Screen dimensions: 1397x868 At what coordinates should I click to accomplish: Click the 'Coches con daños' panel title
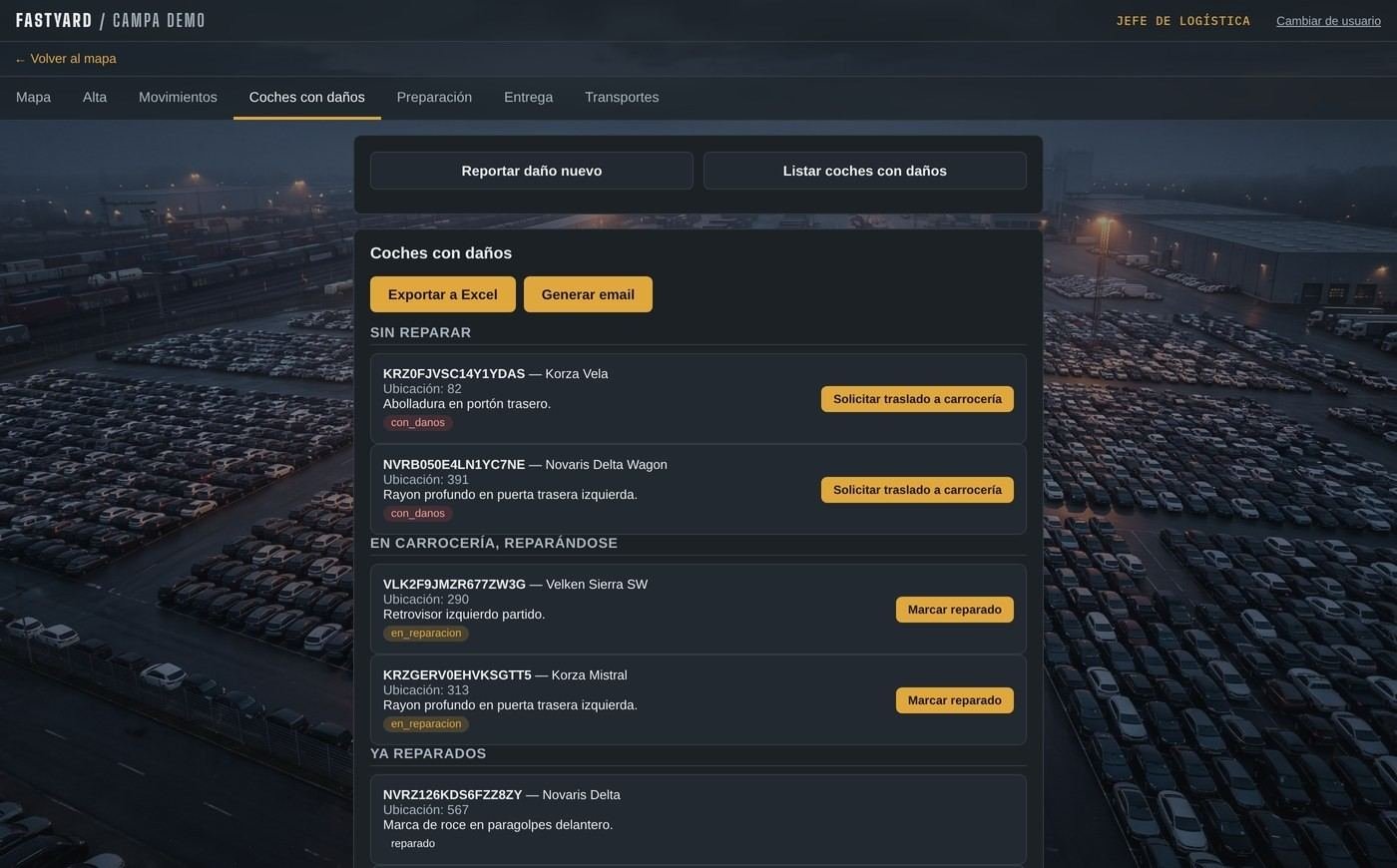pos(441,253)
